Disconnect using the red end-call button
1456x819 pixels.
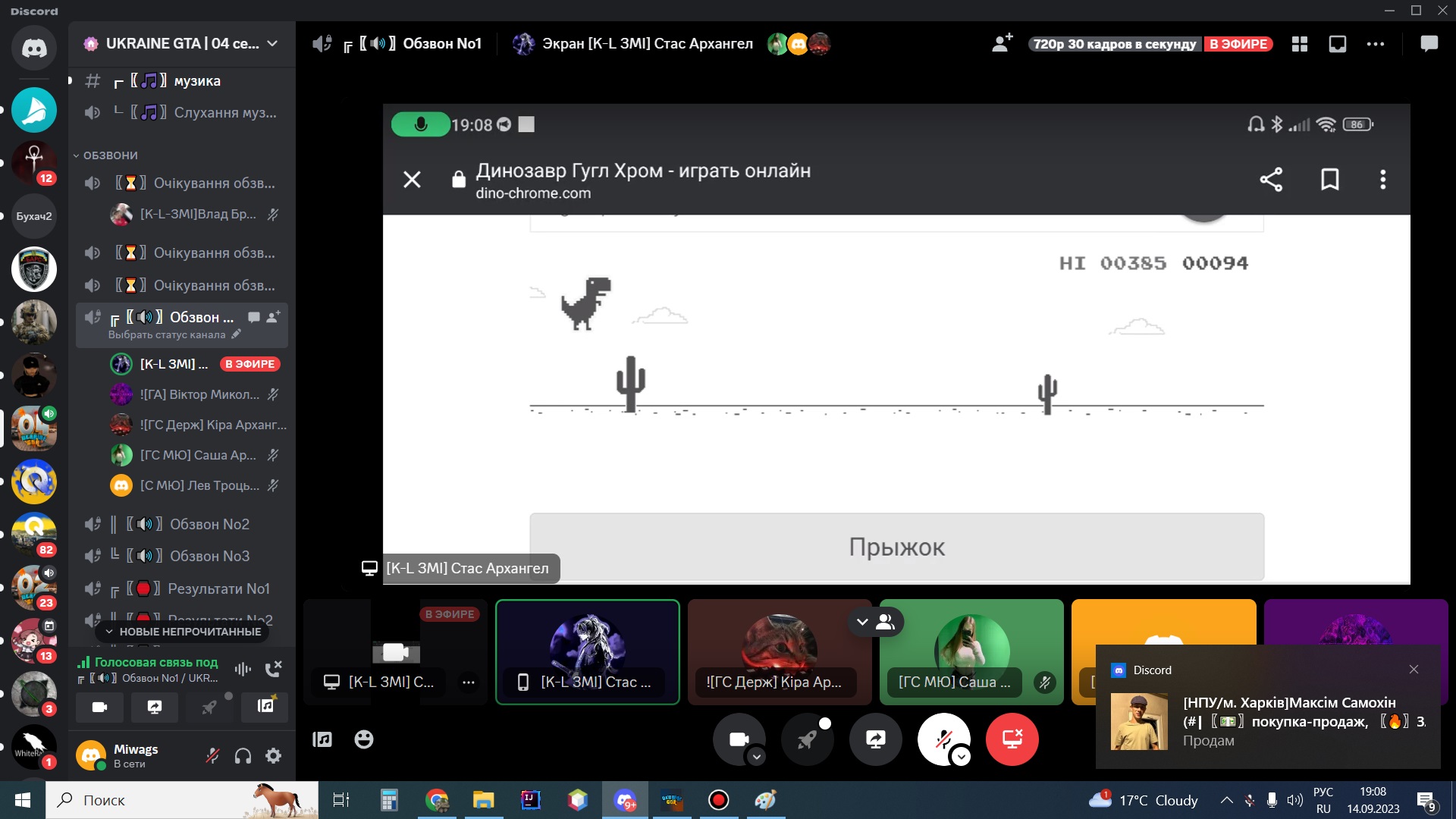(x=1012, y=739)
